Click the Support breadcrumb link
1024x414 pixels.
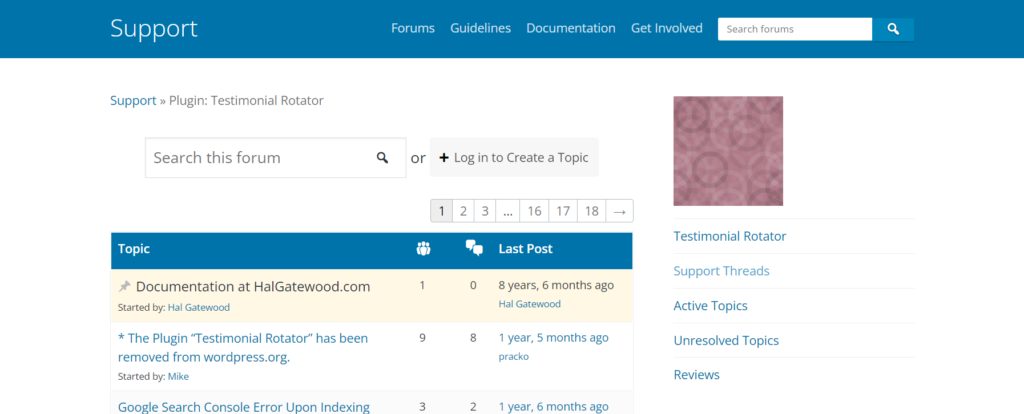[x=133, y=100]
